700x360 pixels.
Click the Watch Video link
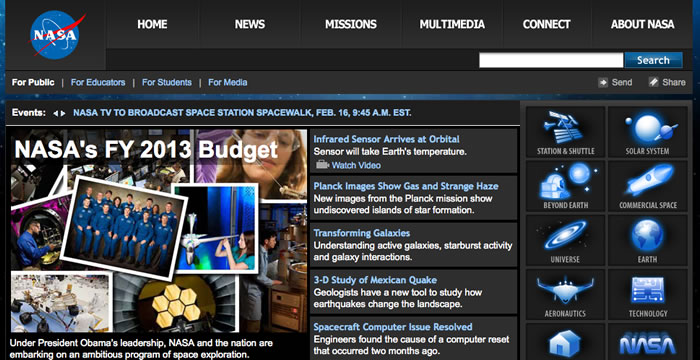(x=356, y=165)
